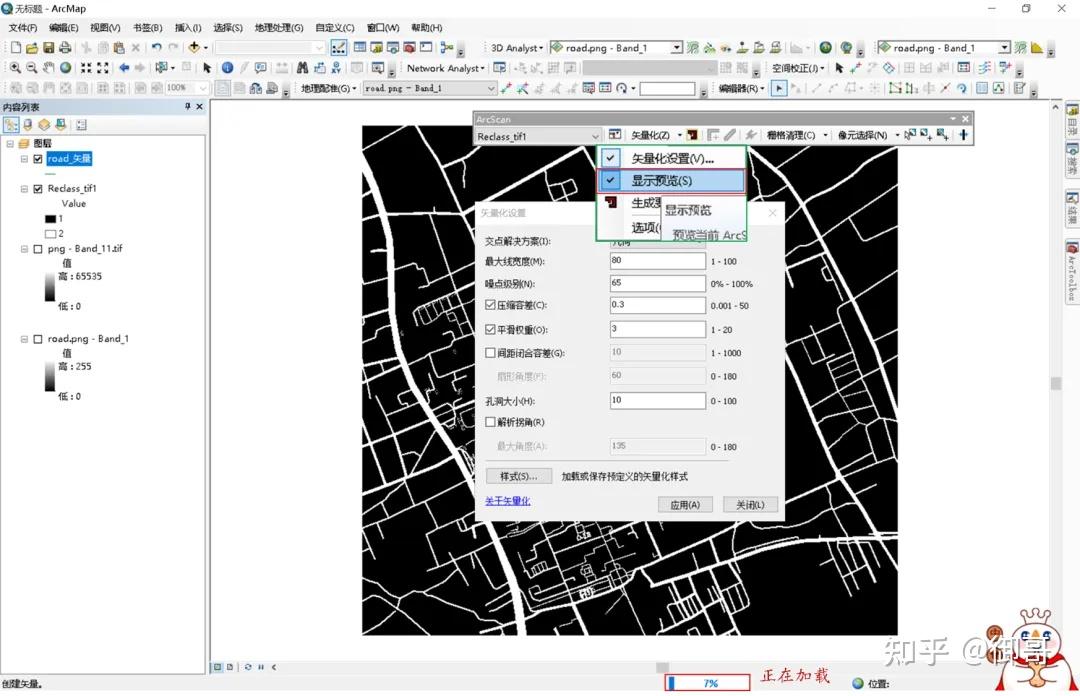Click the Save document icon

pyautogui.click(x=48, y=48)
